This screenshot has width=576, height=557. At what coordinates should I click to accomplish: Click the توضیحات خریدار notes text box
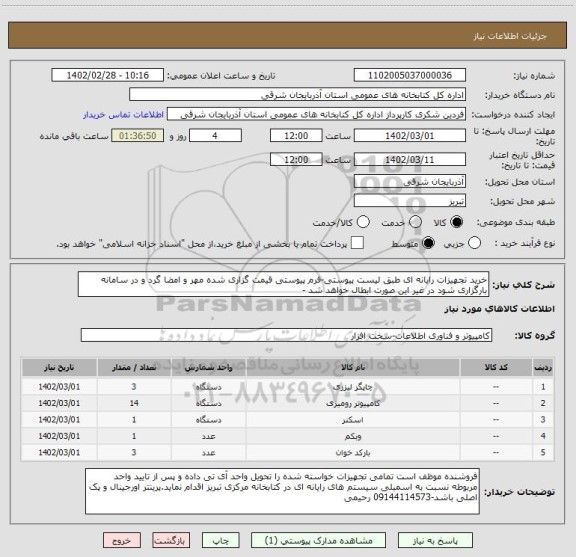pos(282,491)
